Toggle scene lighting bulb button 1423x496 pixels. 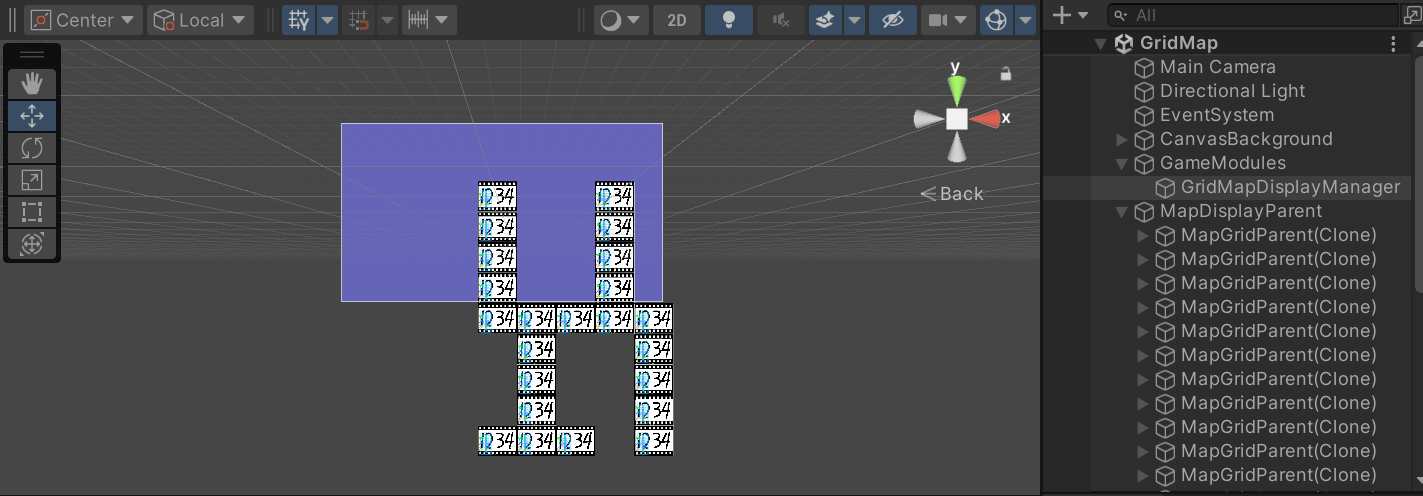point(729,20)
